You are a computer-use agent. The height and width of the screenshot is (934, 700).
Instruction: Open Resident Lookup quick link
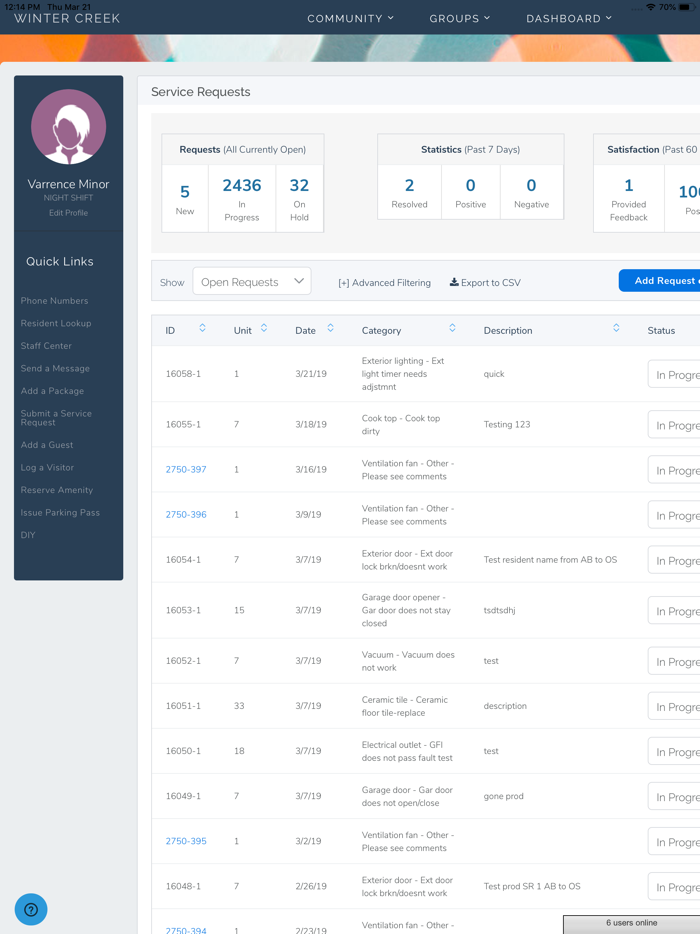point(56,323)
